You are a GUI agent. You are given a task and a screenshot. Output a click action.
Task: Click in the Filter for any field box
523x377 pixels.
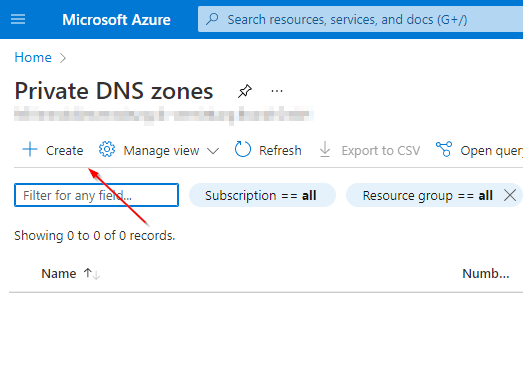click(x=96, y=195)
